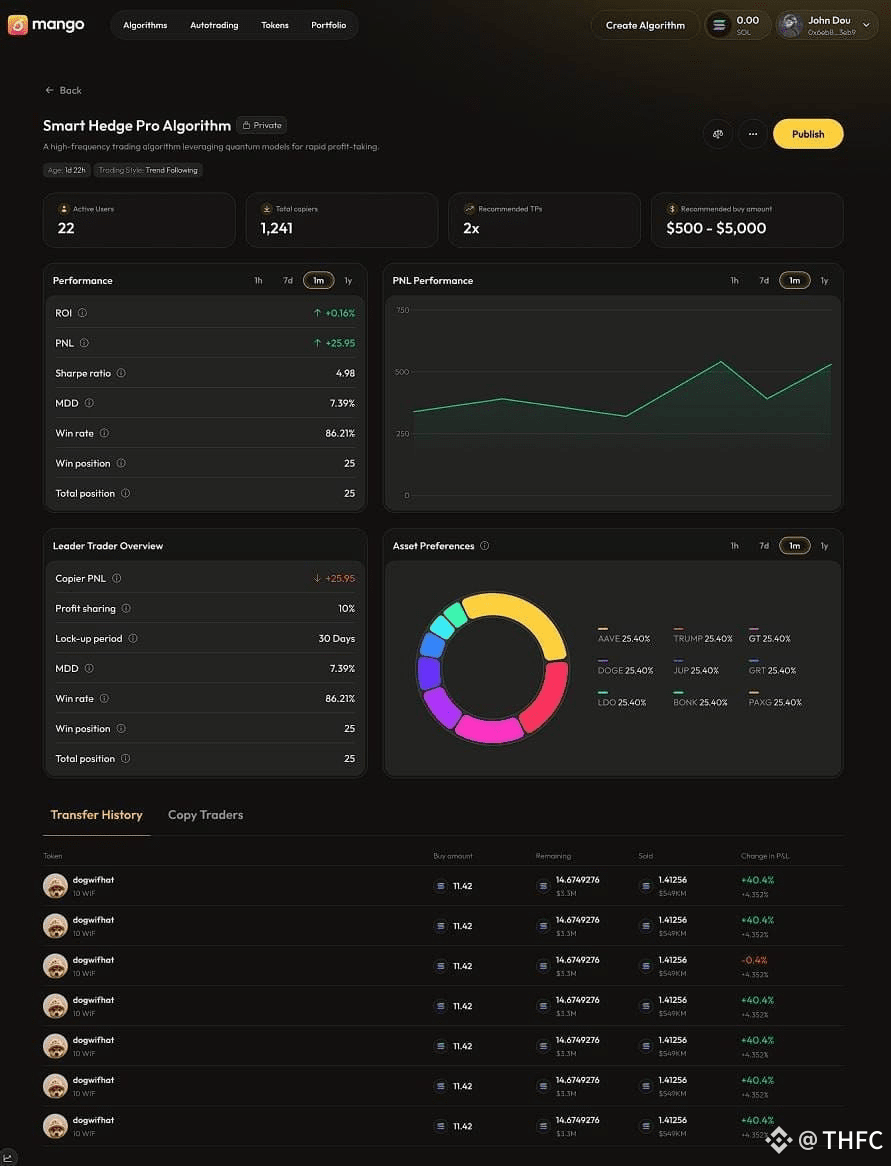Screen dimensions: 891x1166
Task: Select 1y range in Performance panel
Action: coord(348,280)
